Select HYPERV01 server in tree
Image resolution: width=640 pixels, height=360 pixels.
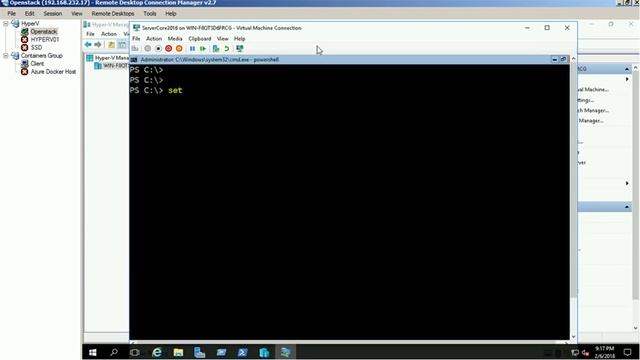click(45, 40)
